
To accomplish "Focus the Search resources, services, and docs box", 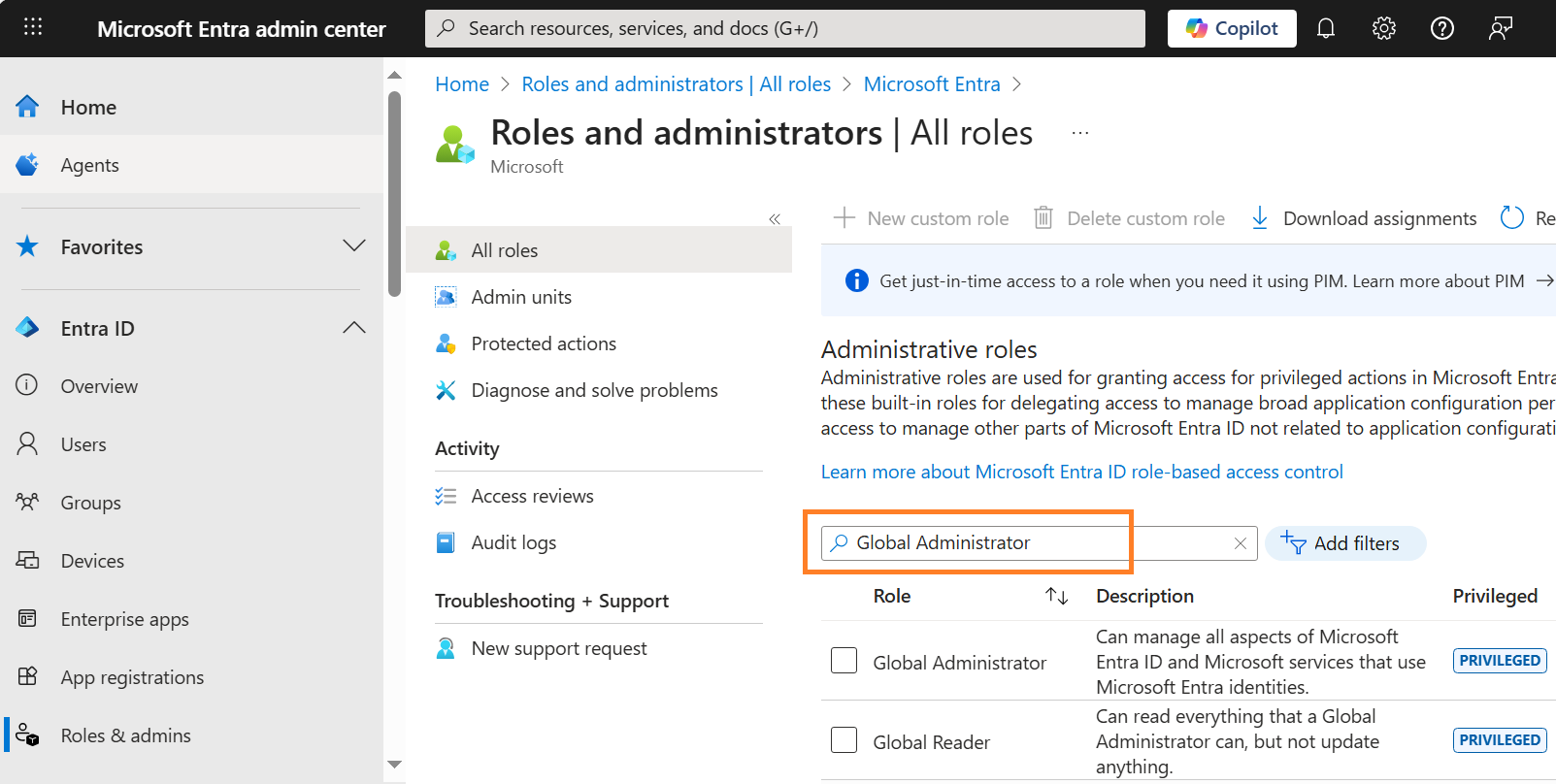I will pyautogui.click(x=785, y=28).
